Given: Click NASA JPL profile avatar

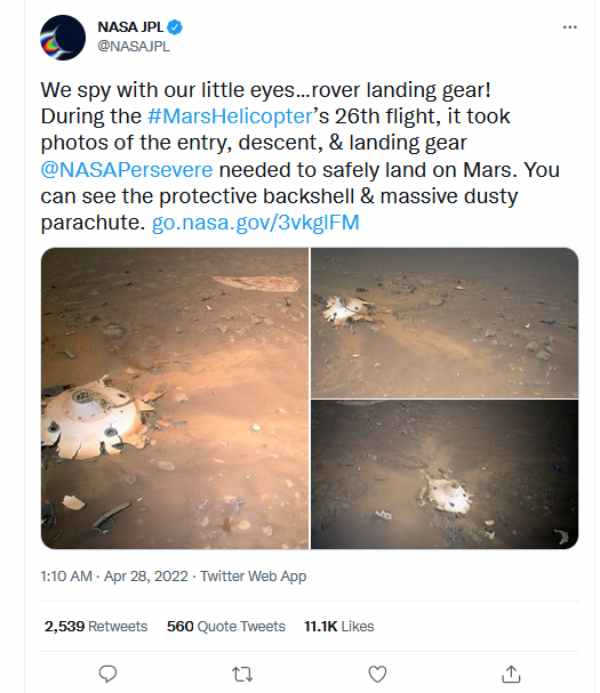Looking at the screenshot, I should tap(62, 37).
